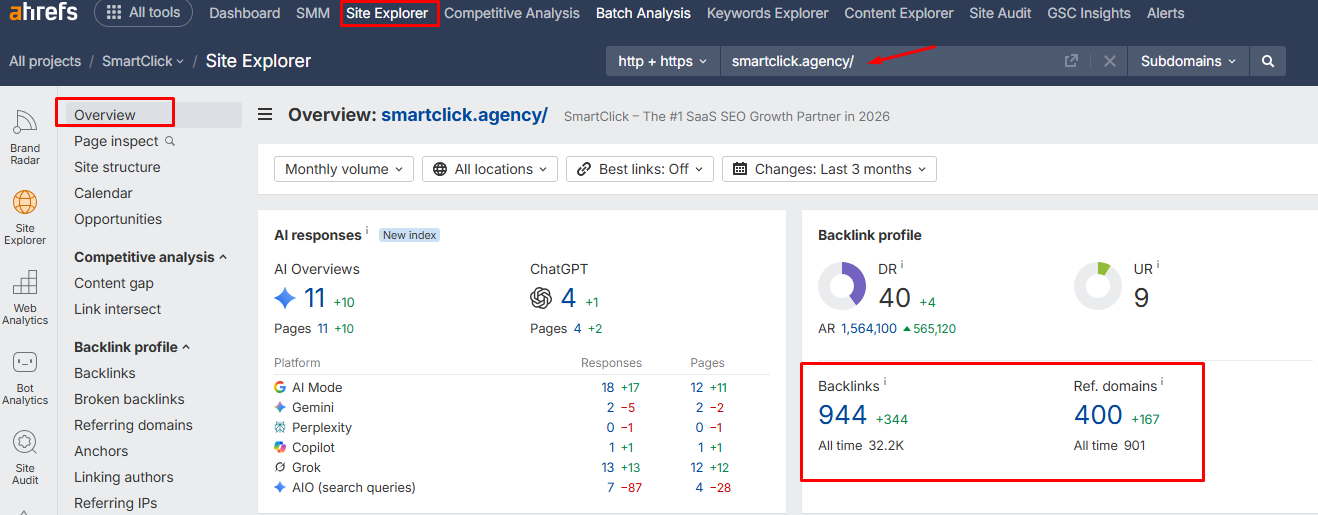The image size is (1318, 515).
Task: Click the Perplexity platform icon
Action: (x=280, y=427)
